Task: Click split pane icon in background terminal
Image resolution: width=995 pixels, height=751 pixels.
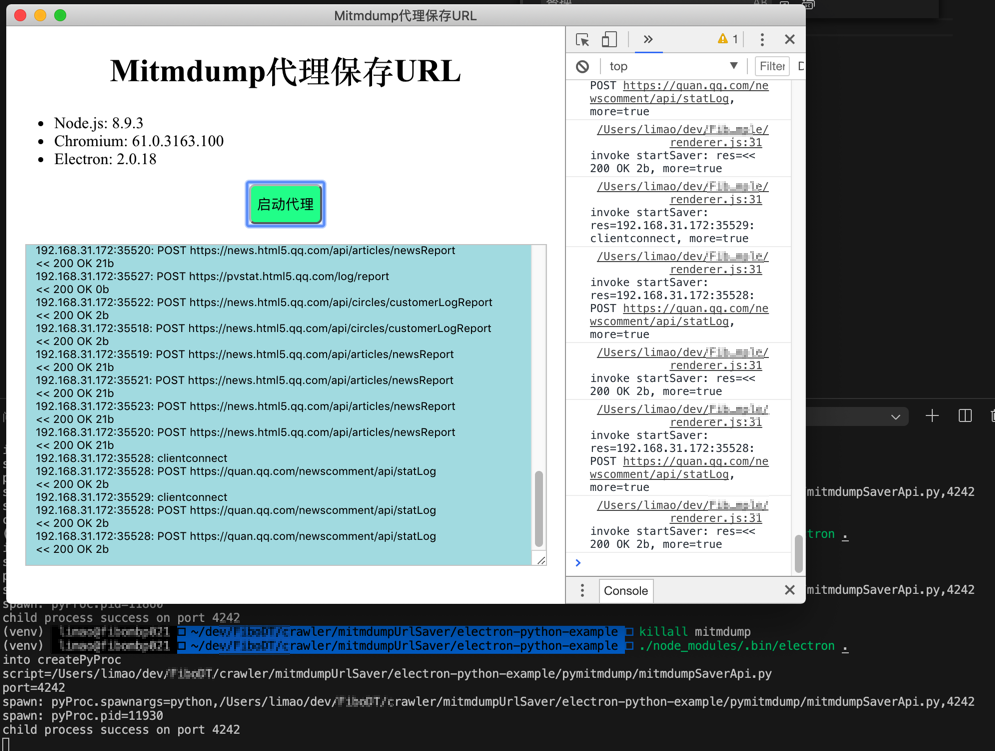Action: tap(965, 416)
